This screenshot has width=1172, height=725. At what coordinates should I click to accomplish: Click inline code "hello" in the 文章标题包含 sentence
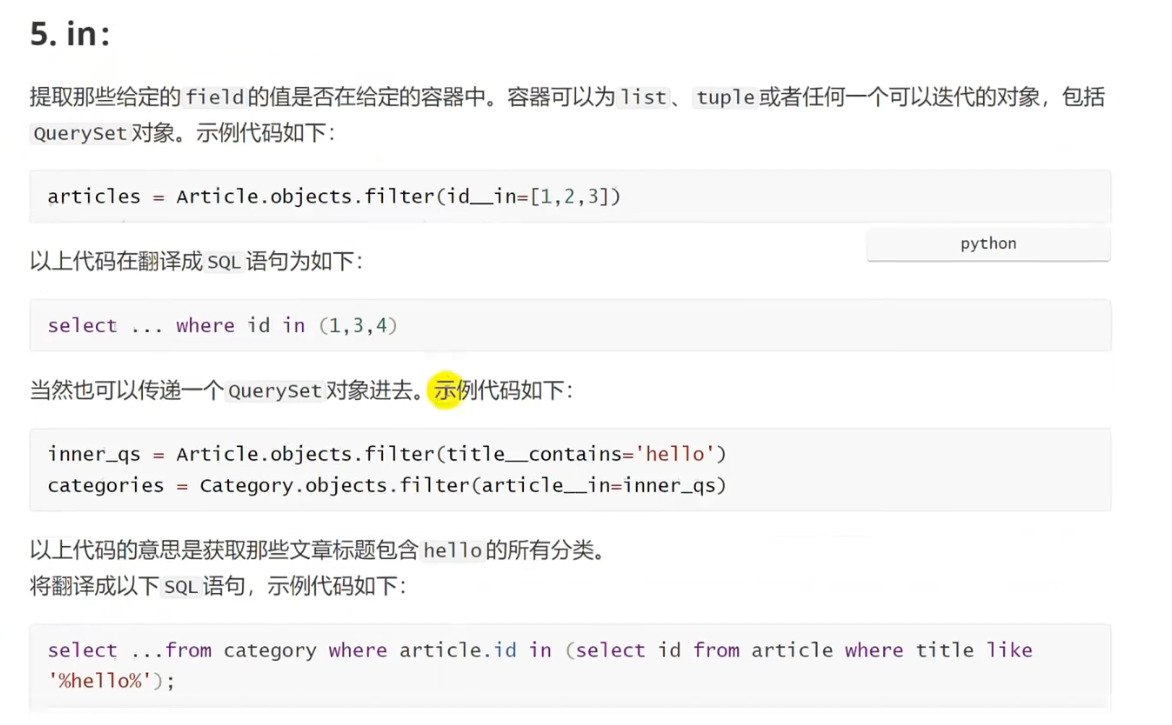pyautogui.click(x=453, y=551)
